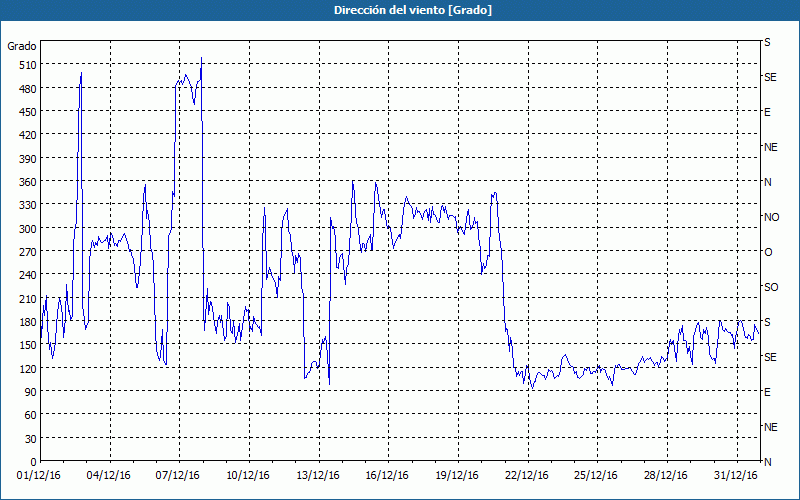
Task: Select the N compass label level with 0
Action: (x=767, y=462)
